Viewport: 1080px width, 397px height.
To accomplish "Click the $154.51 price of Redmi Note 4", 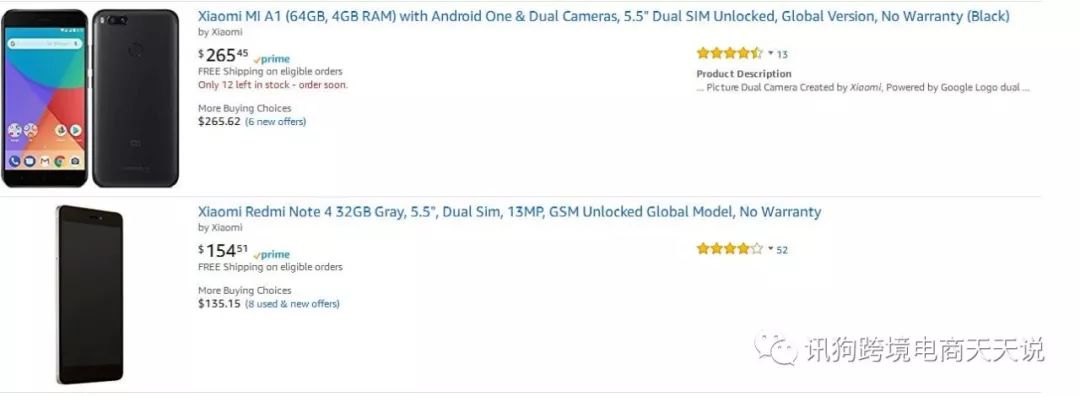I will pos(223,251).
